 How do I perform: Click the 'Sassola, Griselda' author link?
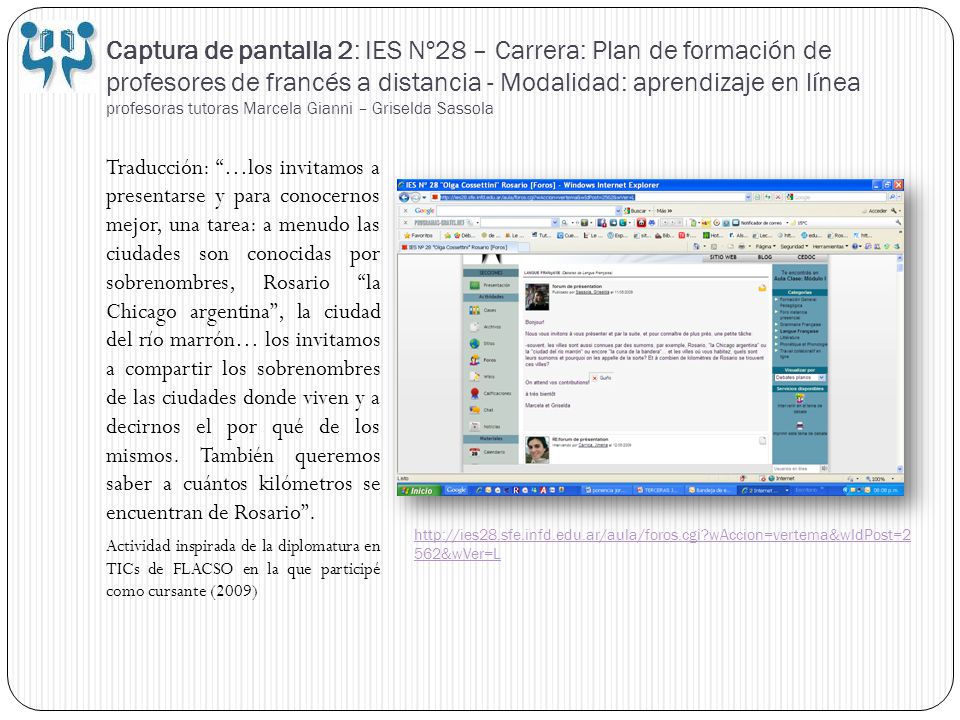tap(593, 293)
